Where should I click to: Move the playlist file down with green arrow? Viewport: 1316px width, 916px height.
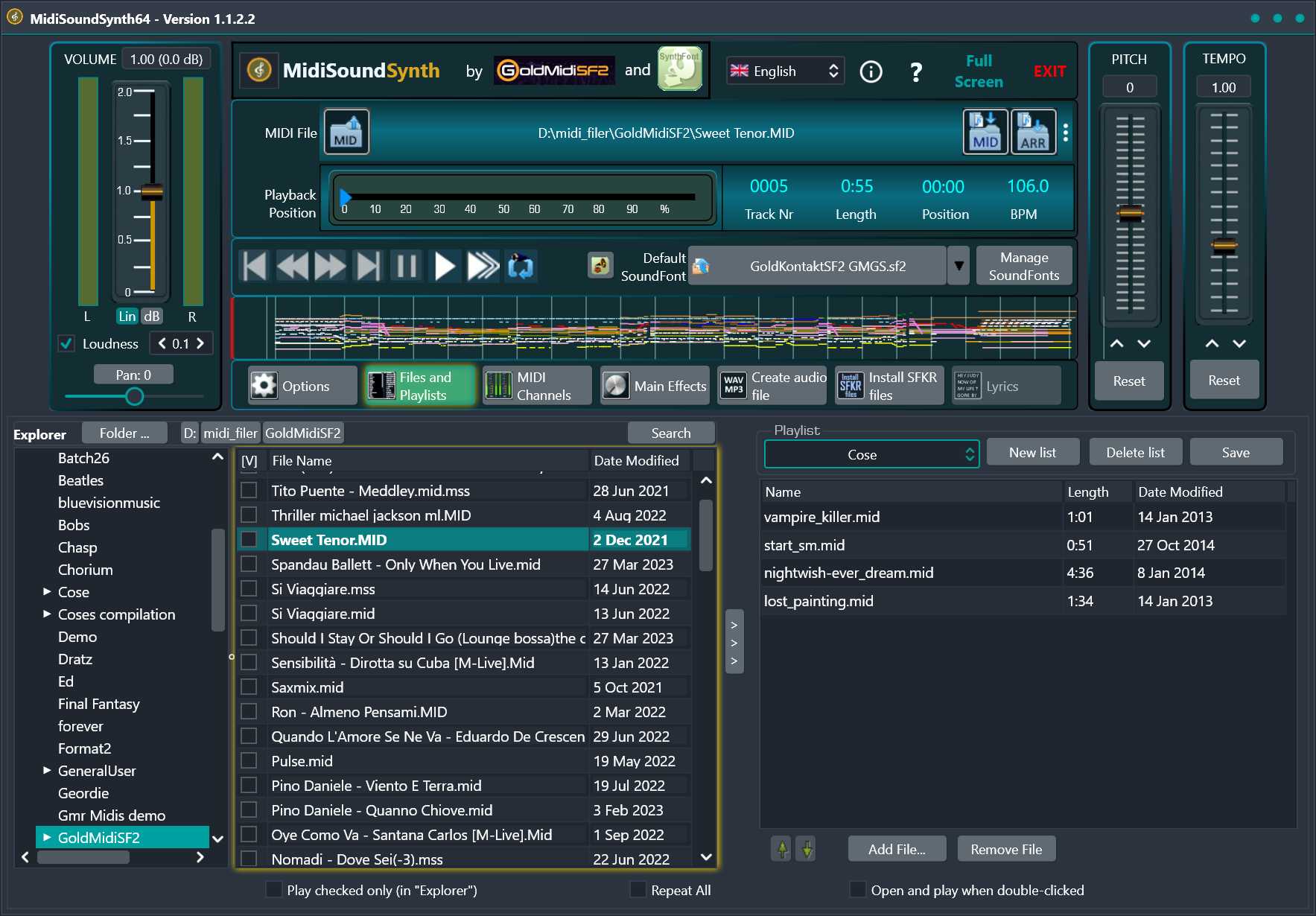[x=807, y=848]
